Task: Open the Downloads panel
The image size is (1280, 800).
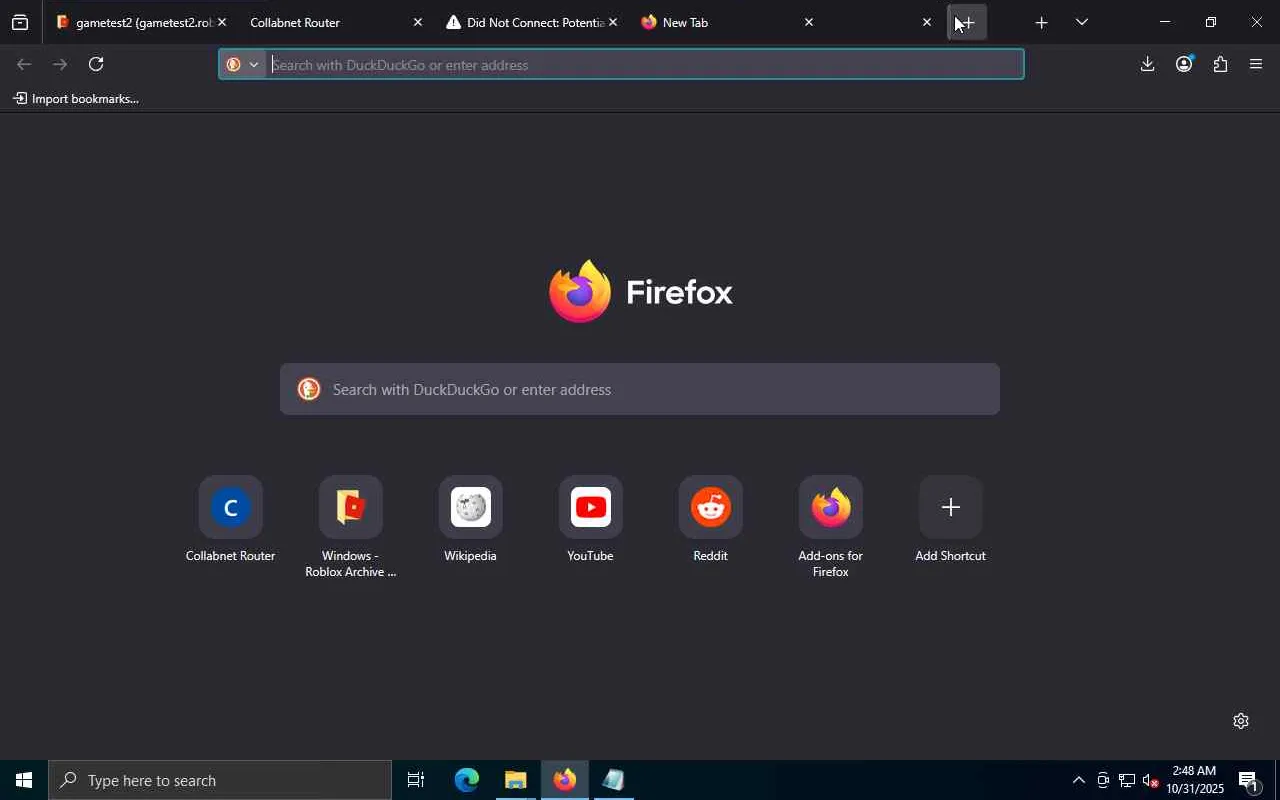Action: click(1147, 65)
